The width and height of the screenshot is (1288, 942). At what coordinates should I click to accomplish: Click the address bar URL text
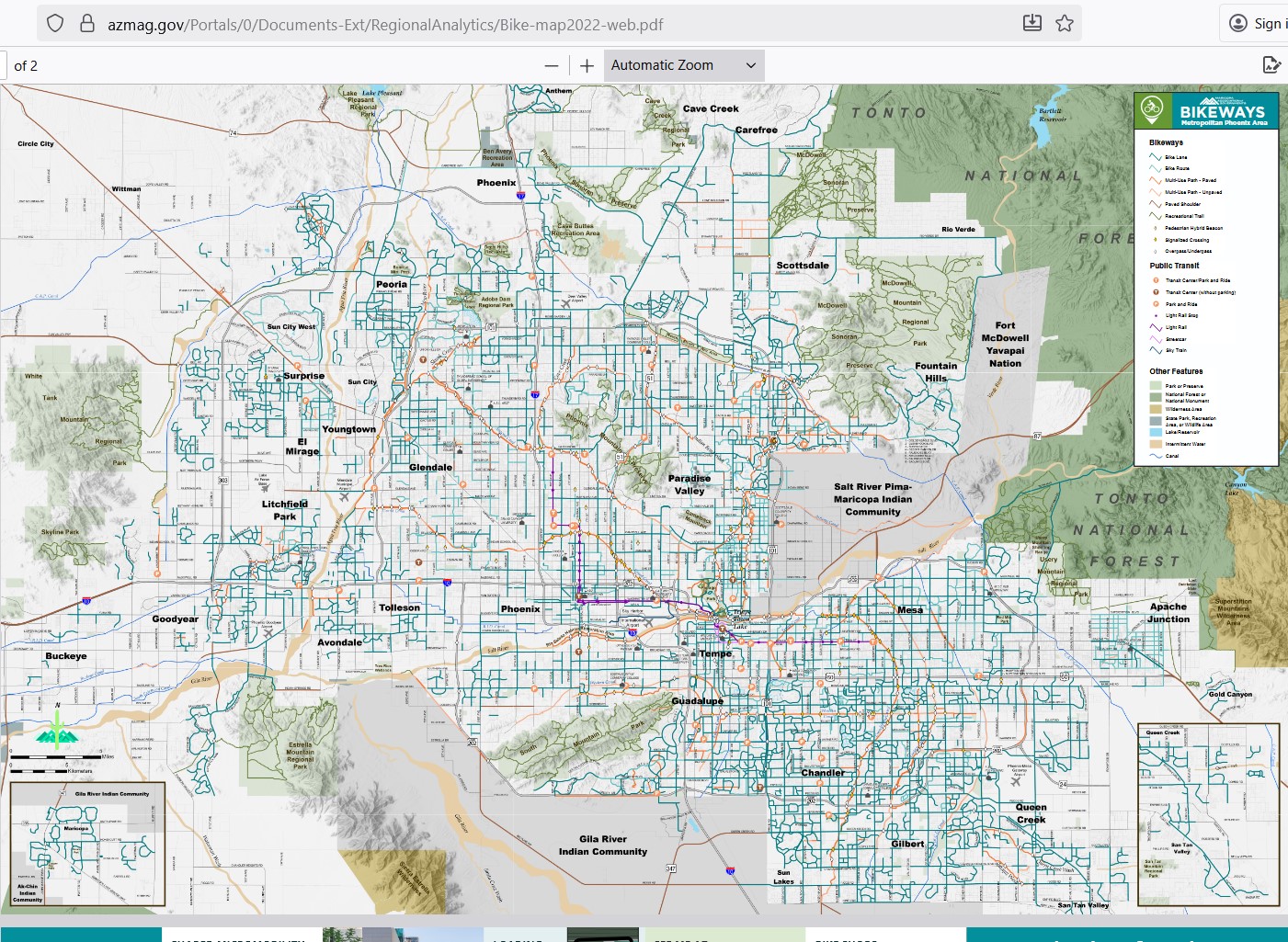pyautogui.click(x=385, y=25)
